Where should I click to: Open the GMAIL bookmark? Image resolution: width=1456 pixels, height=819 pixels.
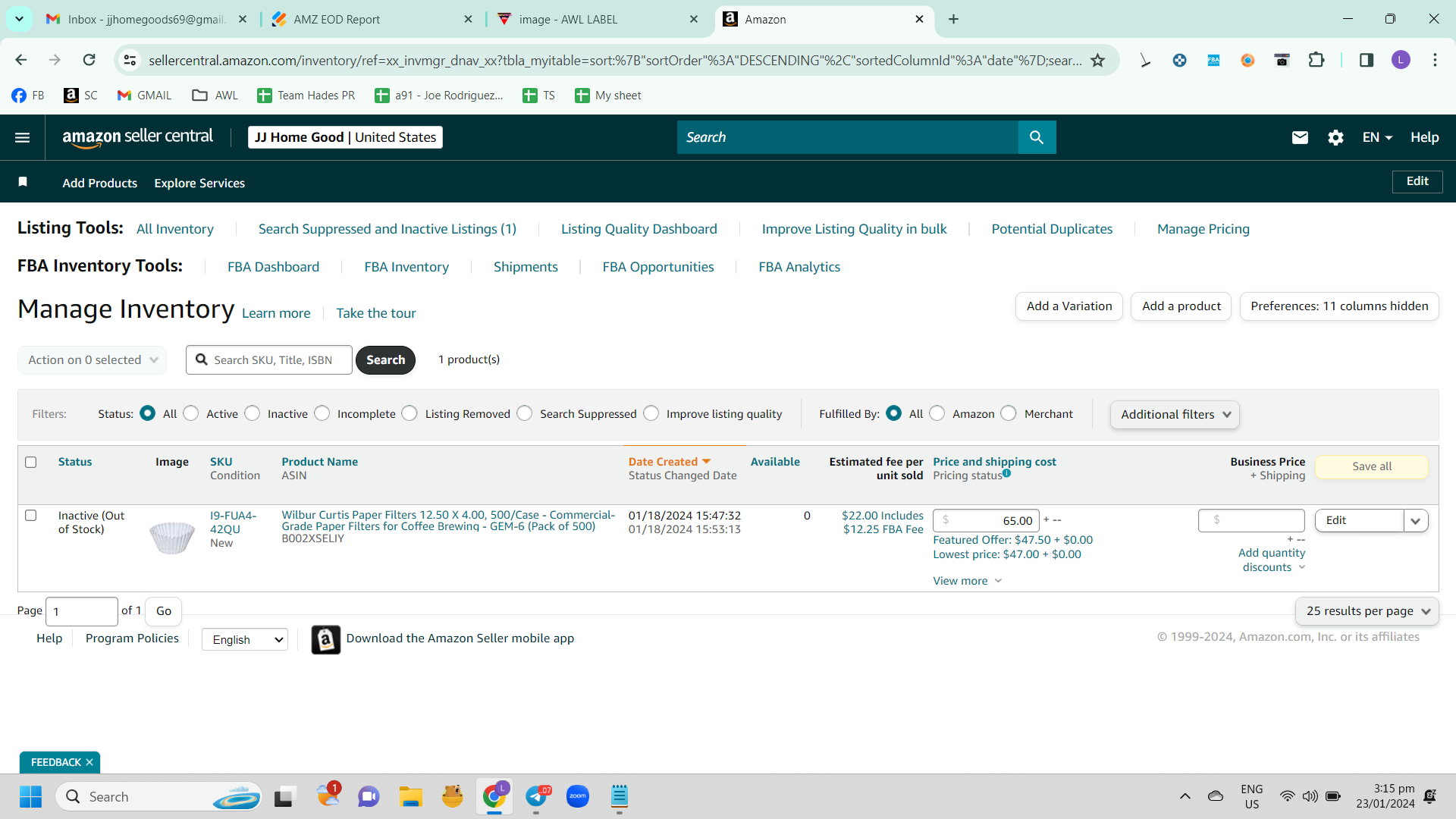click(144, 95)
